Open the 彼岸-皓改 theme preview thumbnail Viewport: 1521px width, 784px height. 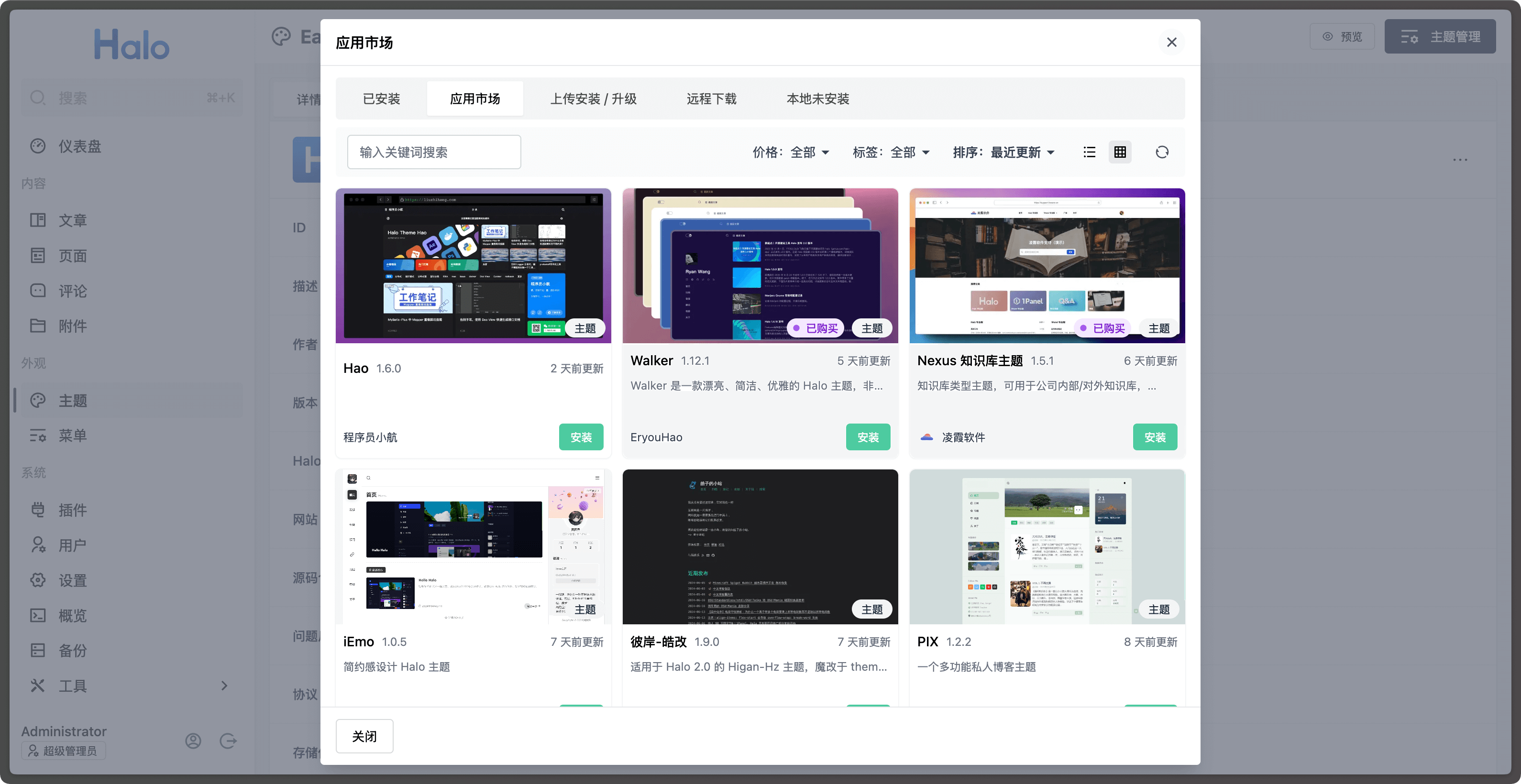pos(760,547)
